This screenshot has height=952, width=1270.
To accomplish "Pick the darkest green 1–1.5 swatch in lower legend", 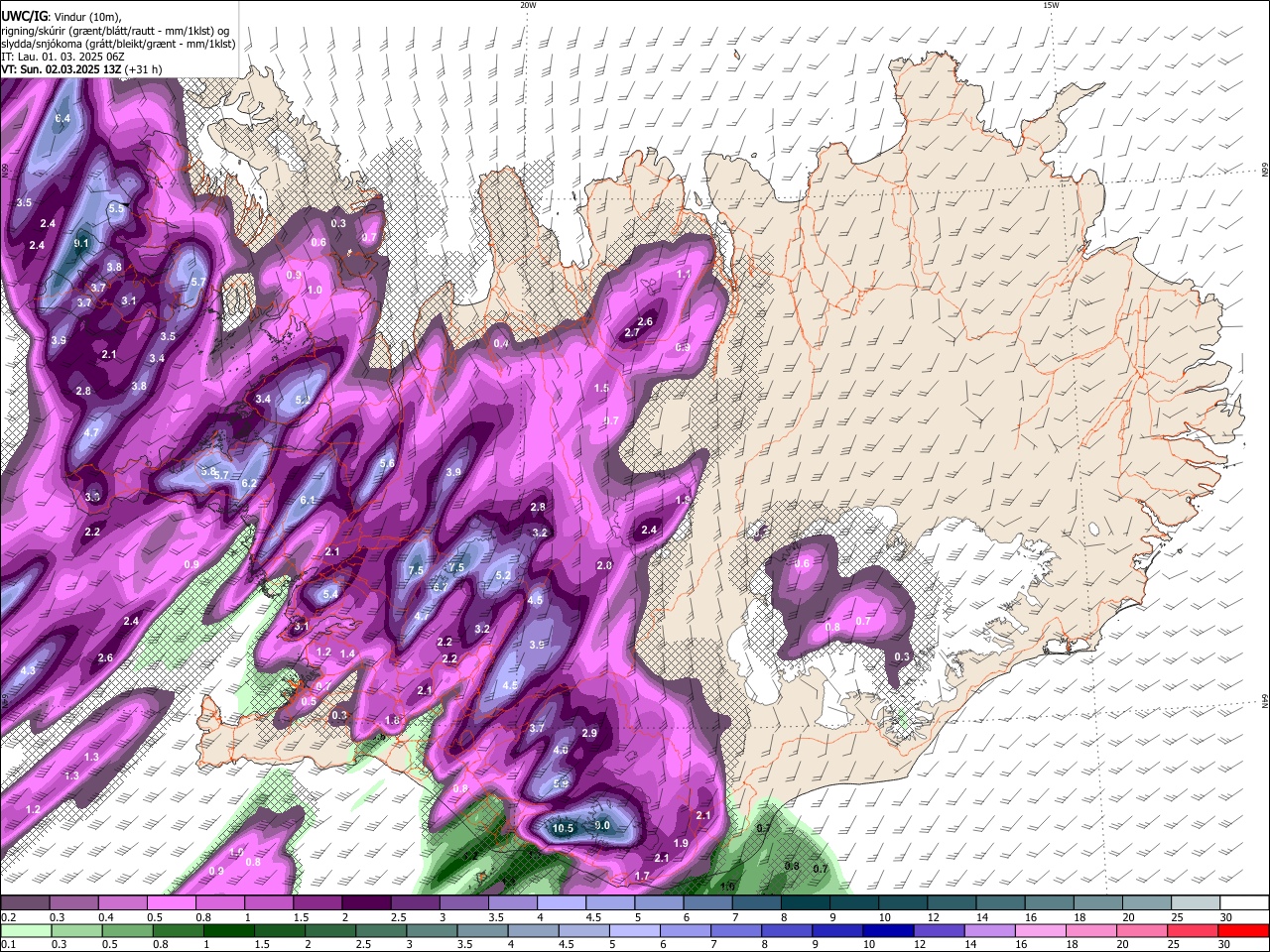I will tap(228, 930).
